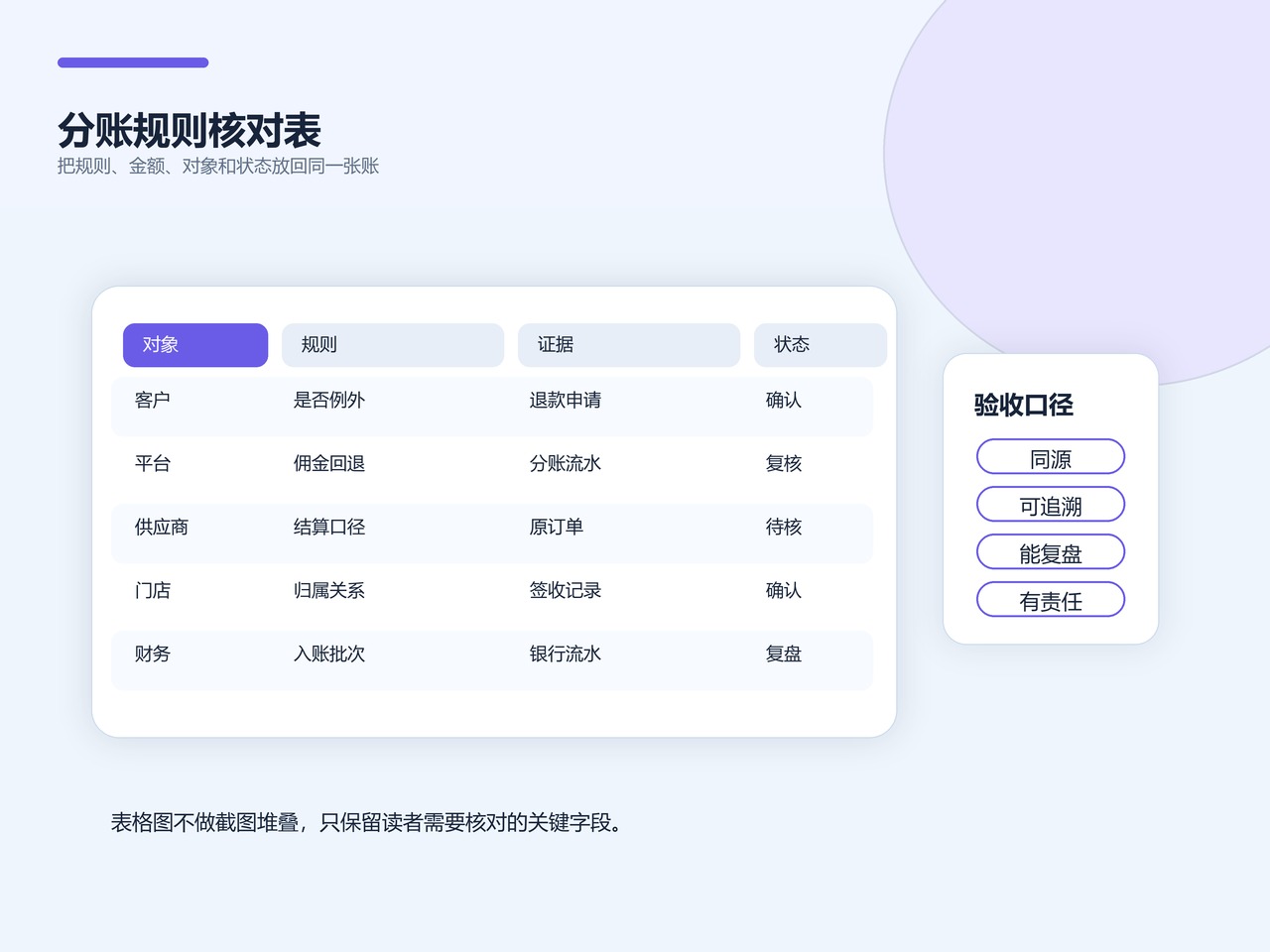The width and height of the screenshot is (1270, 952).
Task: Click the subtitle starting with 把规则、金额
Action: coord(218,166)
